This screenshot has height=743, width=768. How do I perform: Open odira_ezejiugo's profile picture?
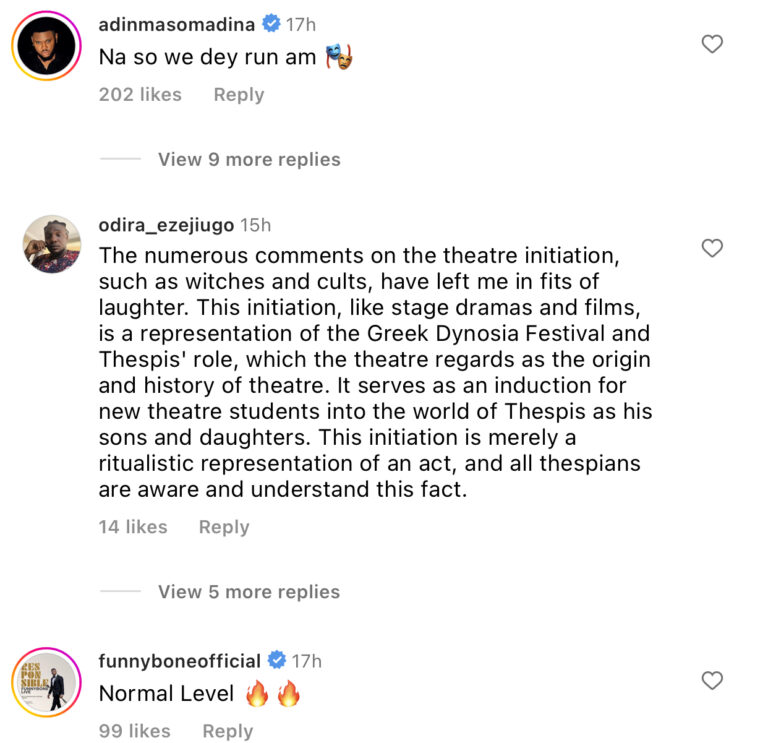(x=52, y=244)
